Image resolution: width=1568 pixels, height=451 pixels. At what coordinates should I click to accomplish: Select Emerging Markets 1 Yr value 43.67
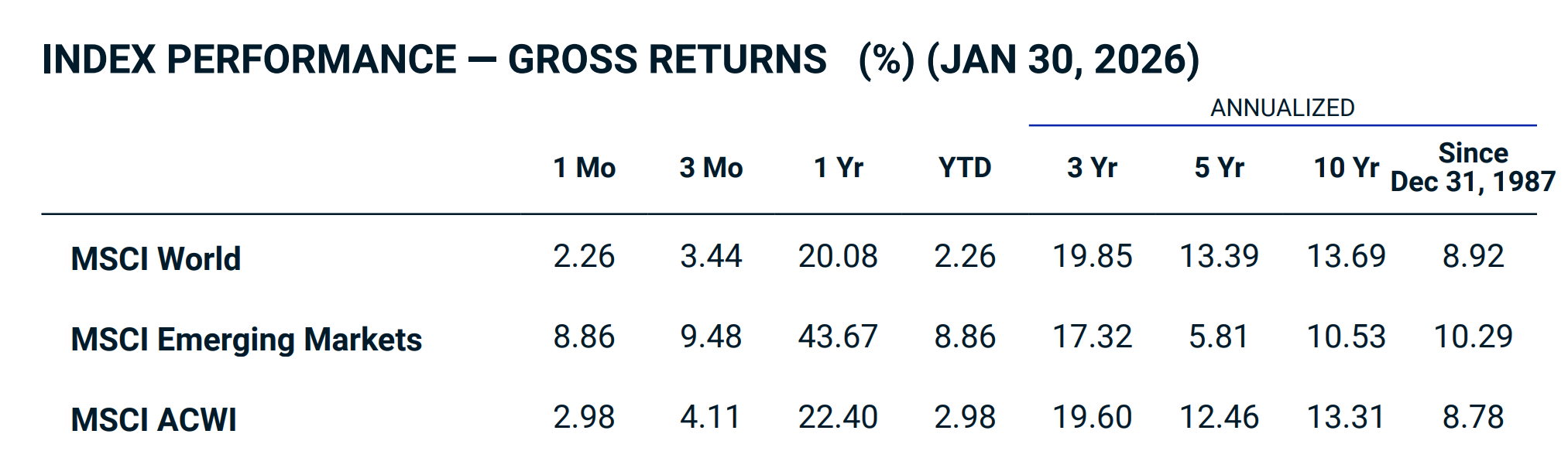tap(838, 337)
